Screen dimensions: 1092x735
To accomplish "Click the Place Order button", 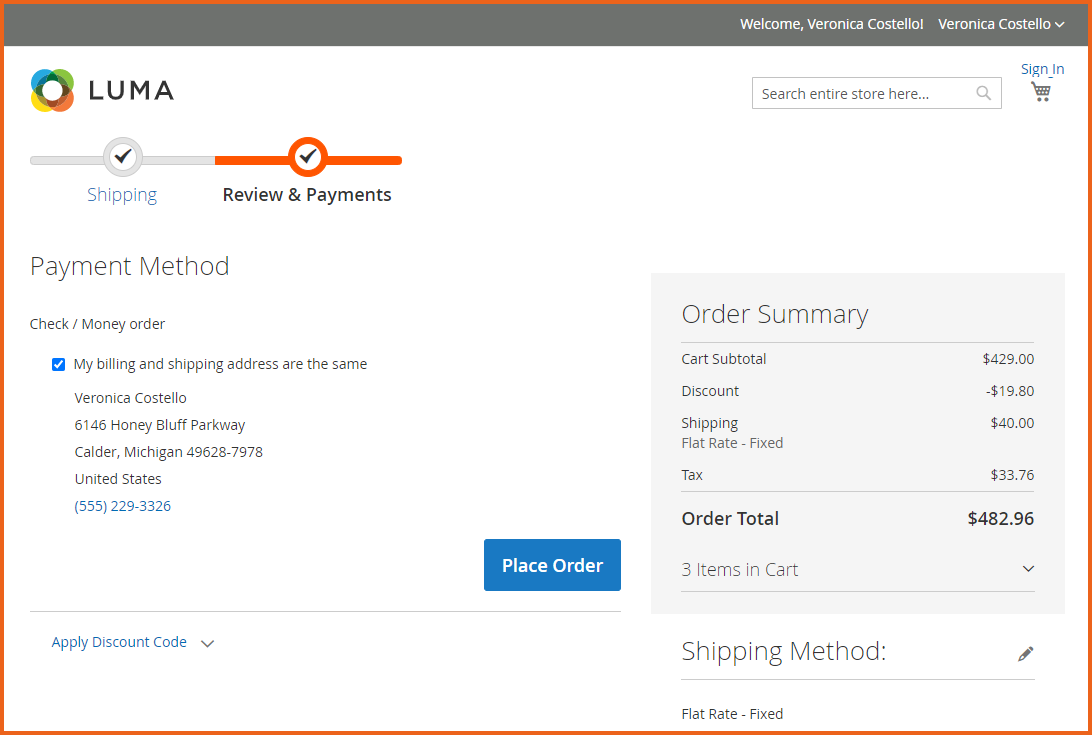I will coord(552,565).
